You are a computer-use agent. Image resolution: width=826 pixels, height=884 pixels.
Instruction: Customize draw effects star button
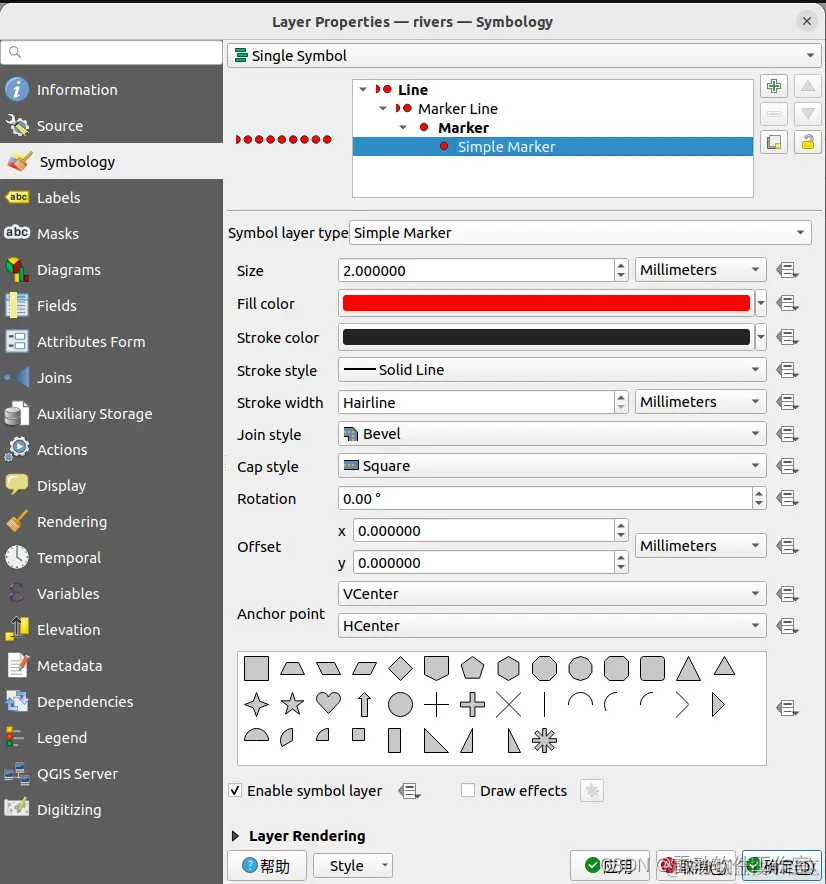point(591,791)
